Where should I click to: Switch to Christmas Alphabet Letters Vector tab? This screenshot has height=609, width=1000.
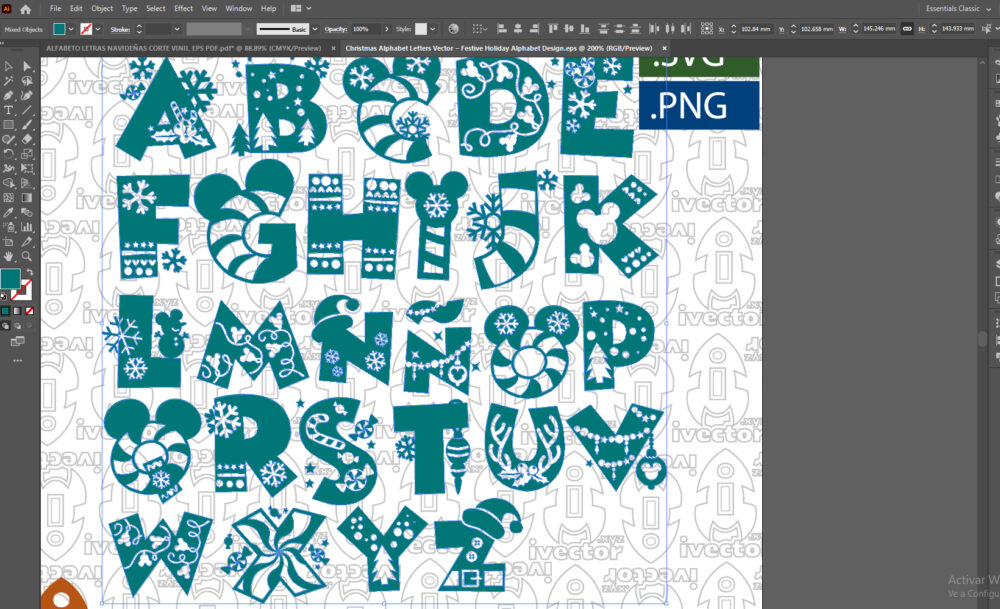pyautogui.click(x=499, y=48)
